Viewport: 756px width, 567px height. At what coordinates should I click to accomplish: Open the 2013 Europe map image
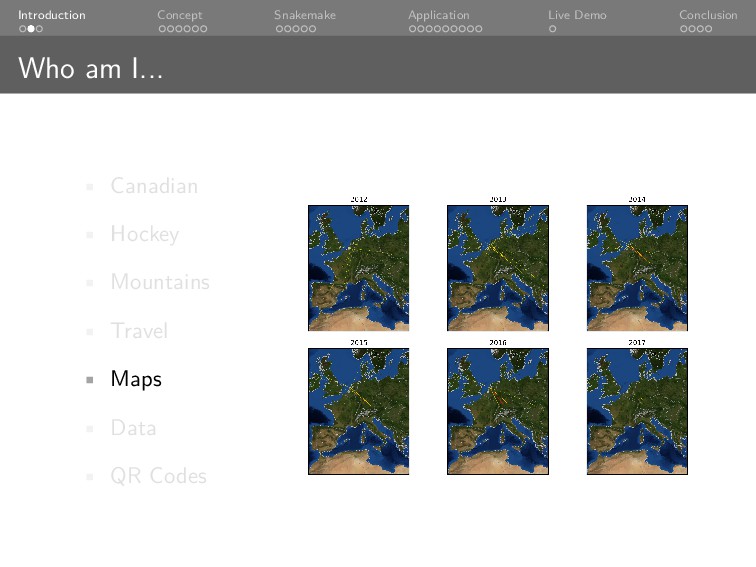(x=498, y=268)
